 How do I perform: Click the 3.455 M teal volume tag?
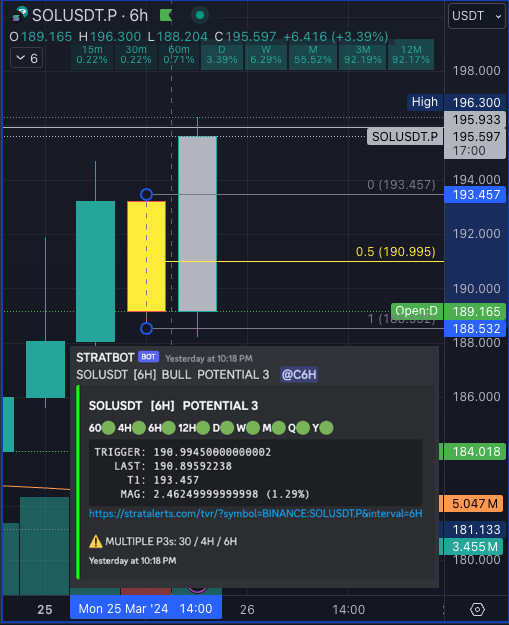point(473,546)
